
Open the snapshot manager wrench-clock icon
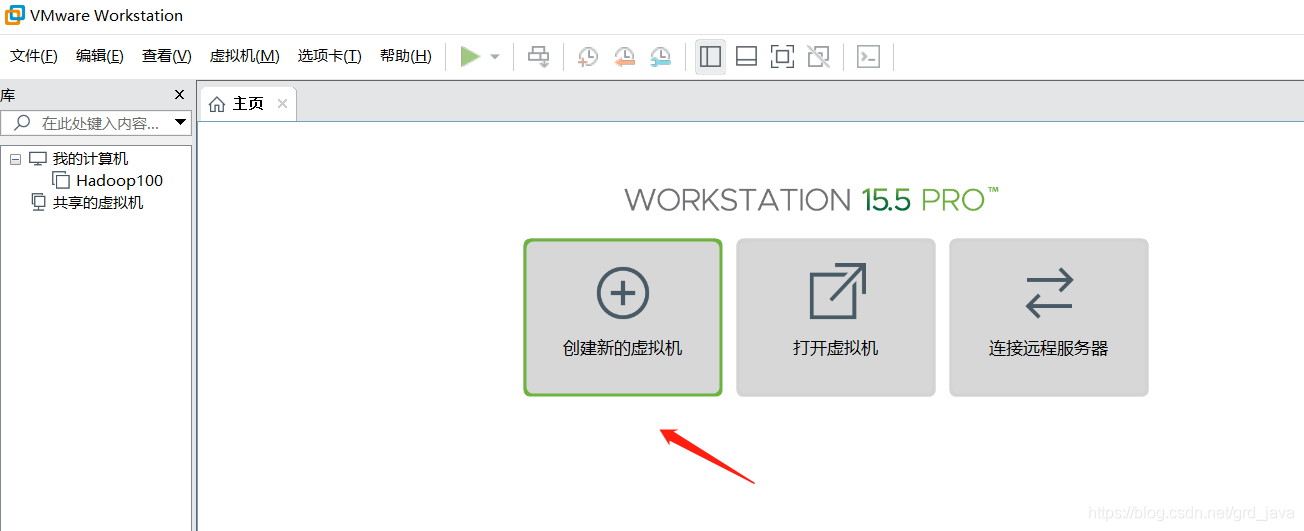click(660, 57)
